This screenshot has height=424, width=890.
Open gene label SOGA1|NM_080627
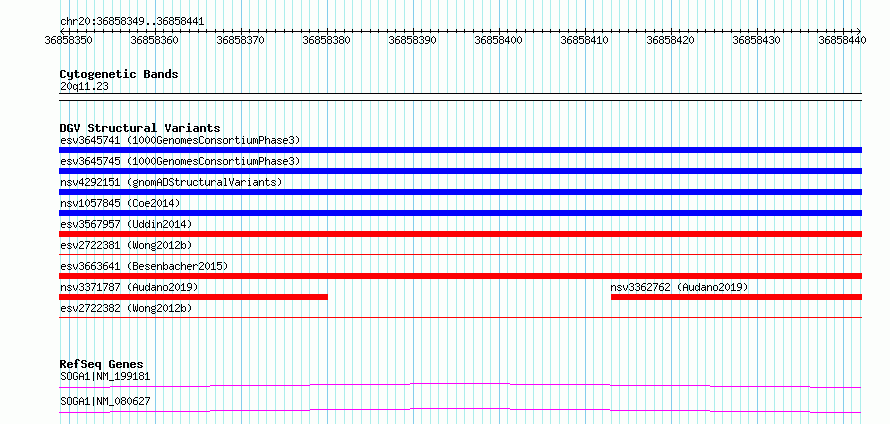tap(105, 401)
